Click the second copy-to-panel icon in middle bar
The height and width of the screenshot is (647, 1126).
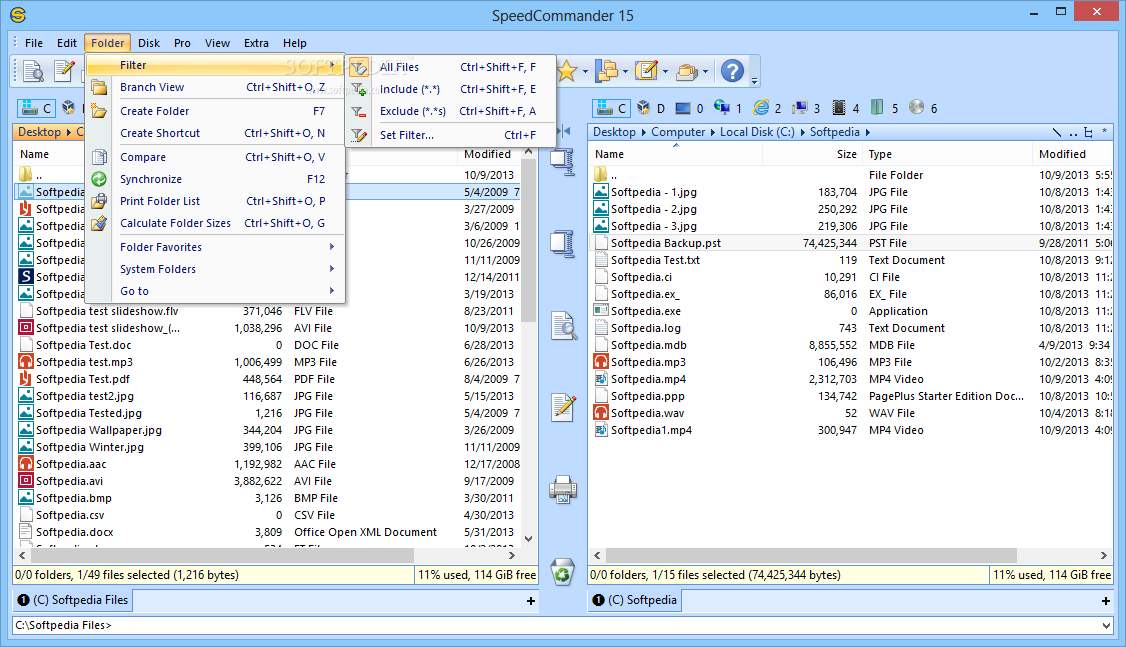coord(562,243)
